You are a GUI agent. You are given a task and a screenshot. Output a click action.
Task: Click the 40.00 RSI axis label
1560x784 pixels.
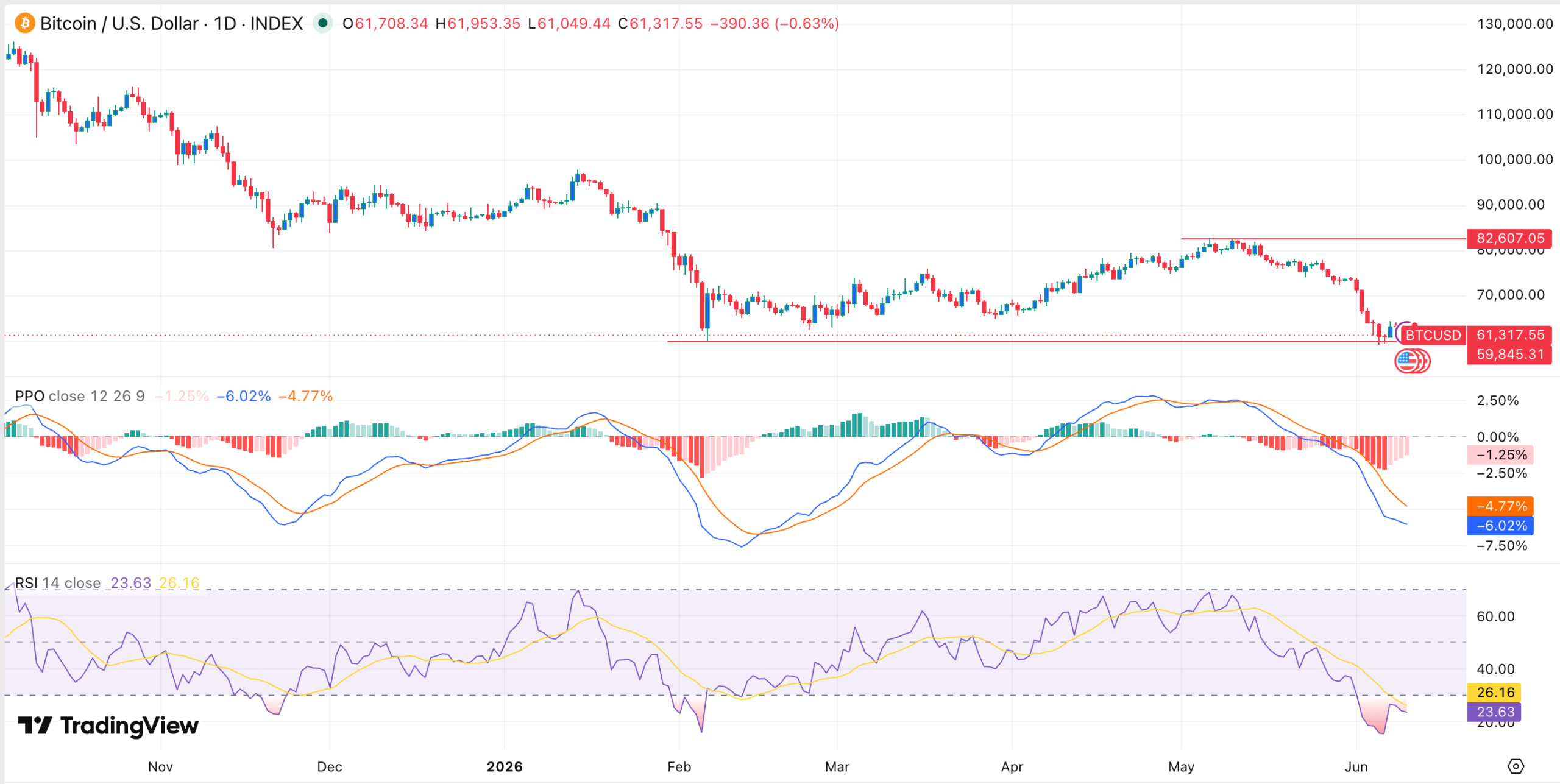1495,669
